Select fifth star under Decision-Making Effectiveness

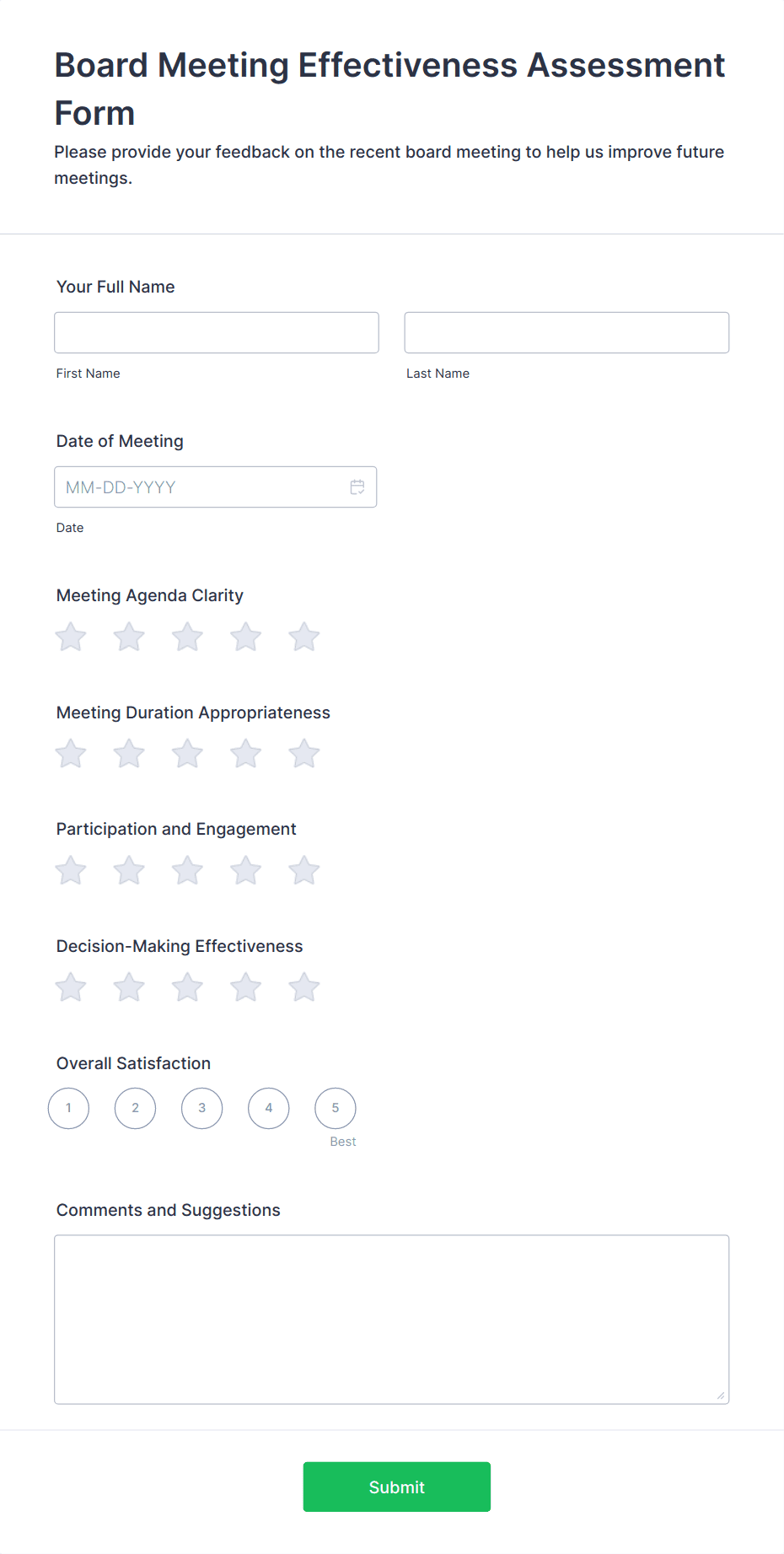(x=303, y=987)
